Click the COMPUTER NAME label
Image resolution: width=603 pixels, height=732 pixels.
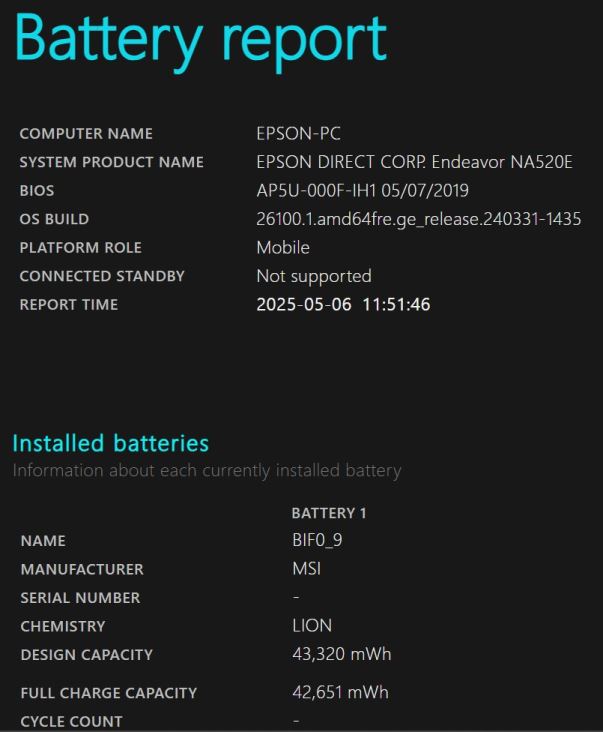pos(86,134)
